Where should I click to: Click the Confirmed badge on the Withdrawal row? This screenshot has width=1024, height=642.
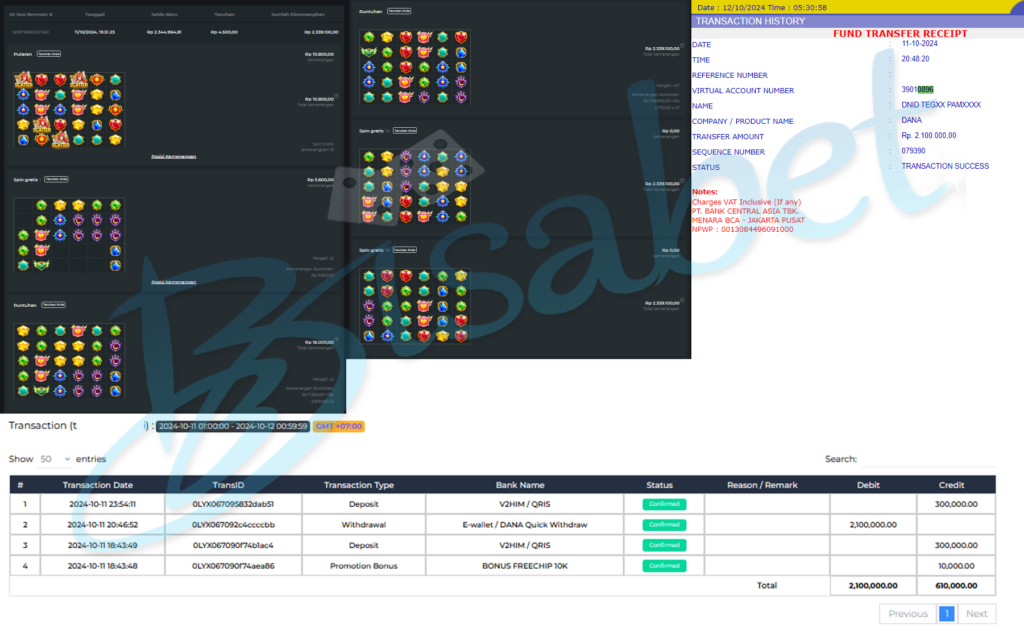coord(664,525)
